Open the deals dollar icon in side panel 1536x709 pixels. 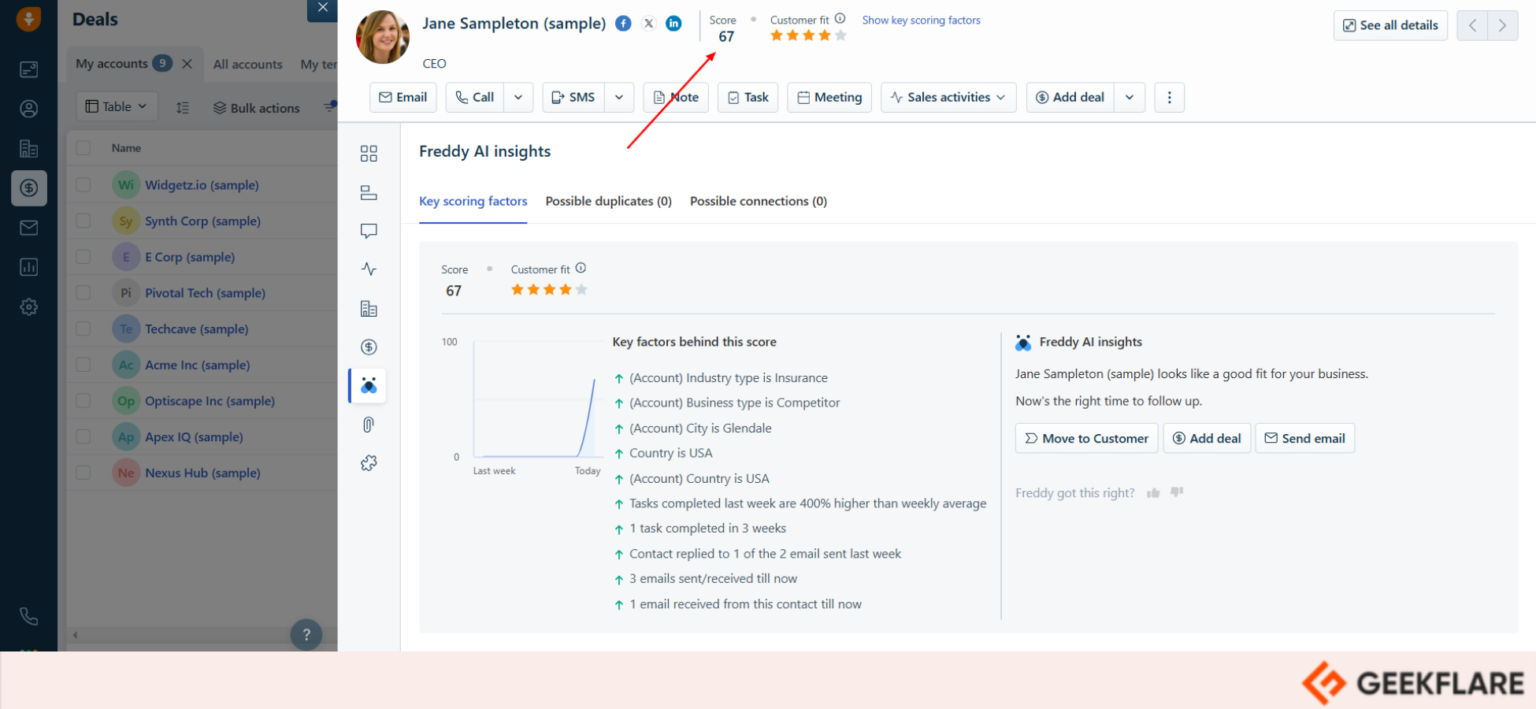click(369, 347)
